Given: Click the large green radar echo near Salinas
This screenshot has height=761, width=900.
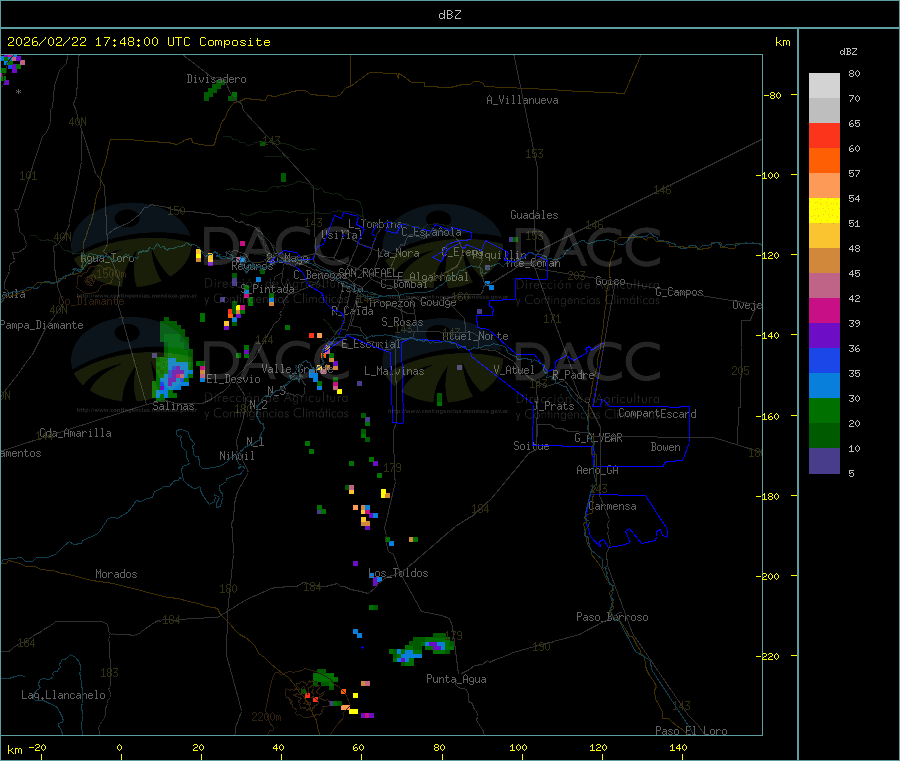Looking at the screenshot, I should [173, 359].
